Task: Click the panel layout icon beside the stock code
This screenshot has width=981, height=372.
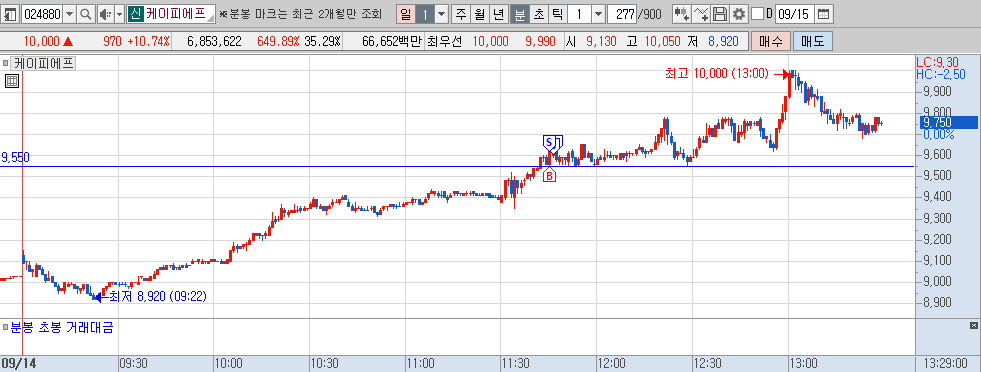Action: 11,13
